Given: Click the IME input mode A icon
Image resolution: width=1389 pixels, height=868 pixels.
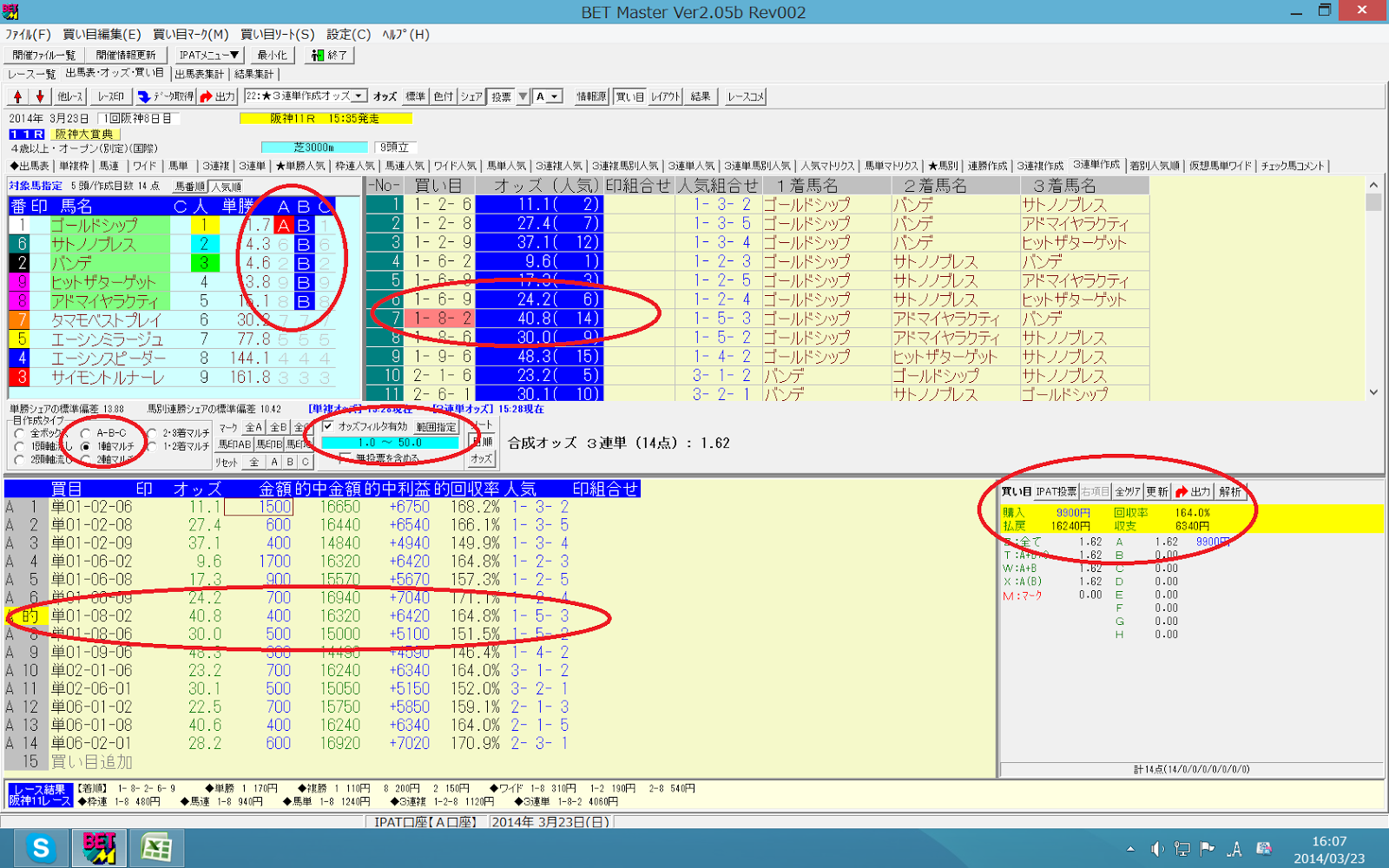Looking at the screenshot, I should pos(1234,849).
